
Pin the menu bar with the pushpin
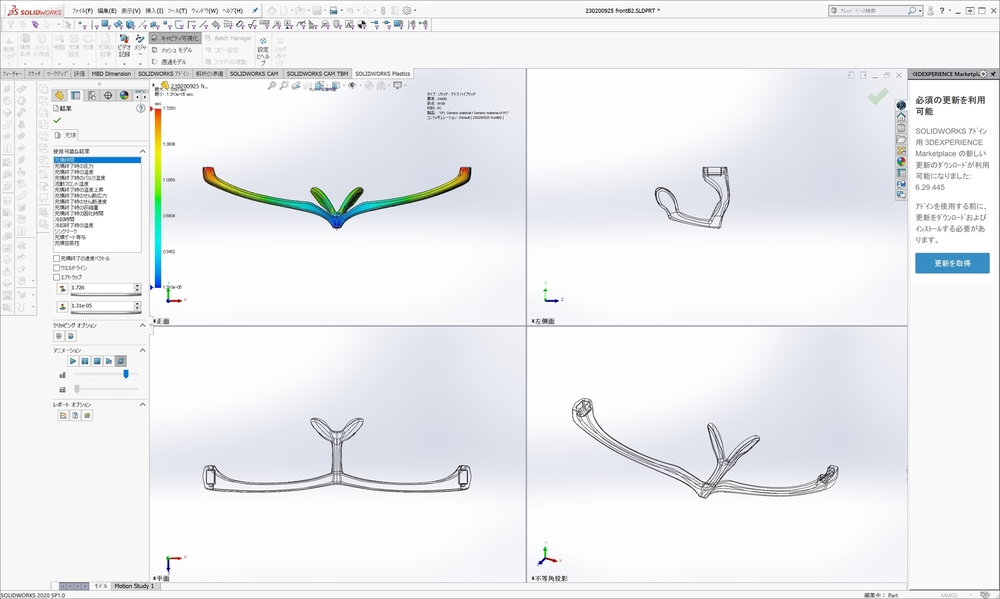pos(255,10)
